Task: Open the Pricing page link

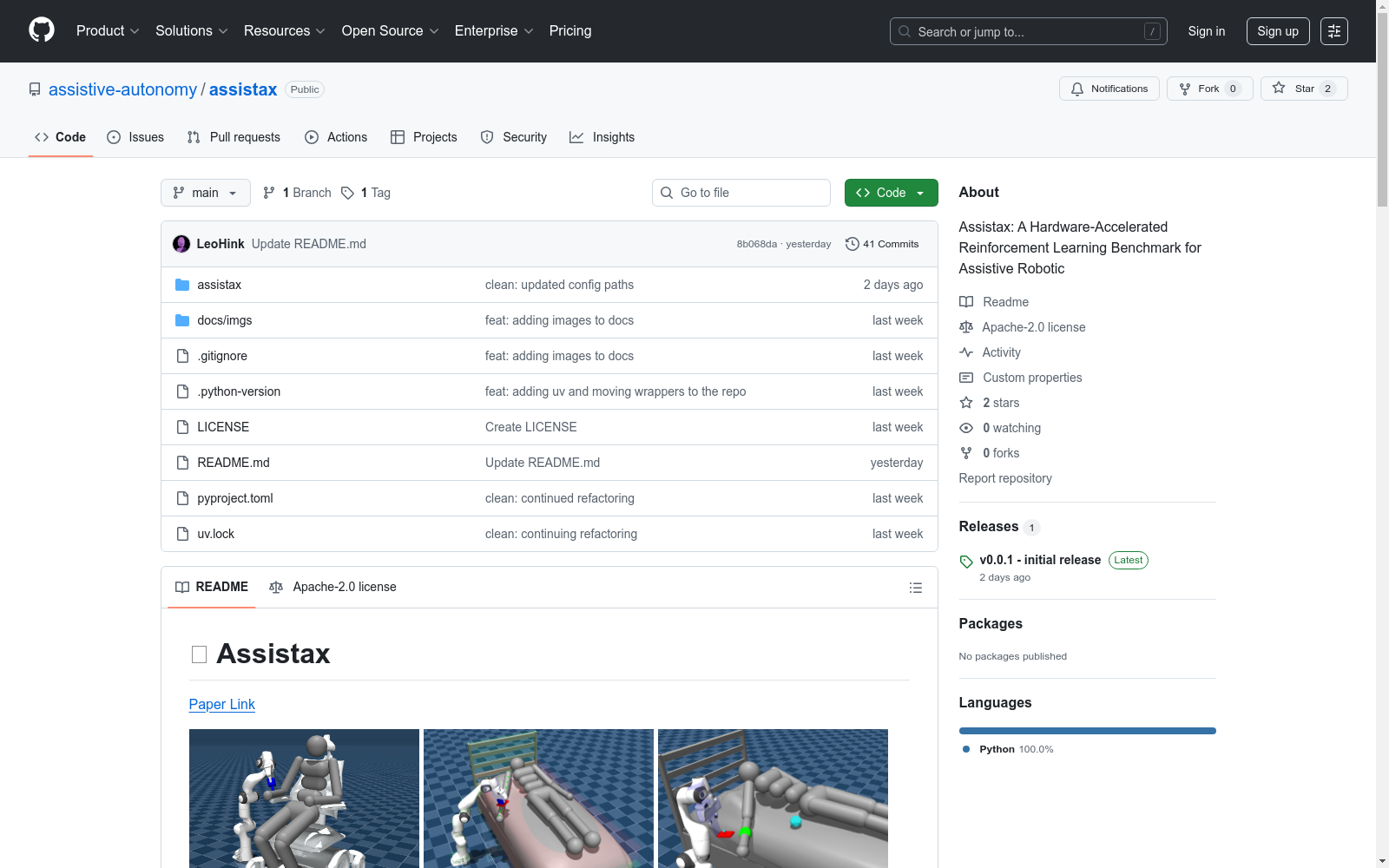Action: [x=570, y=31]
